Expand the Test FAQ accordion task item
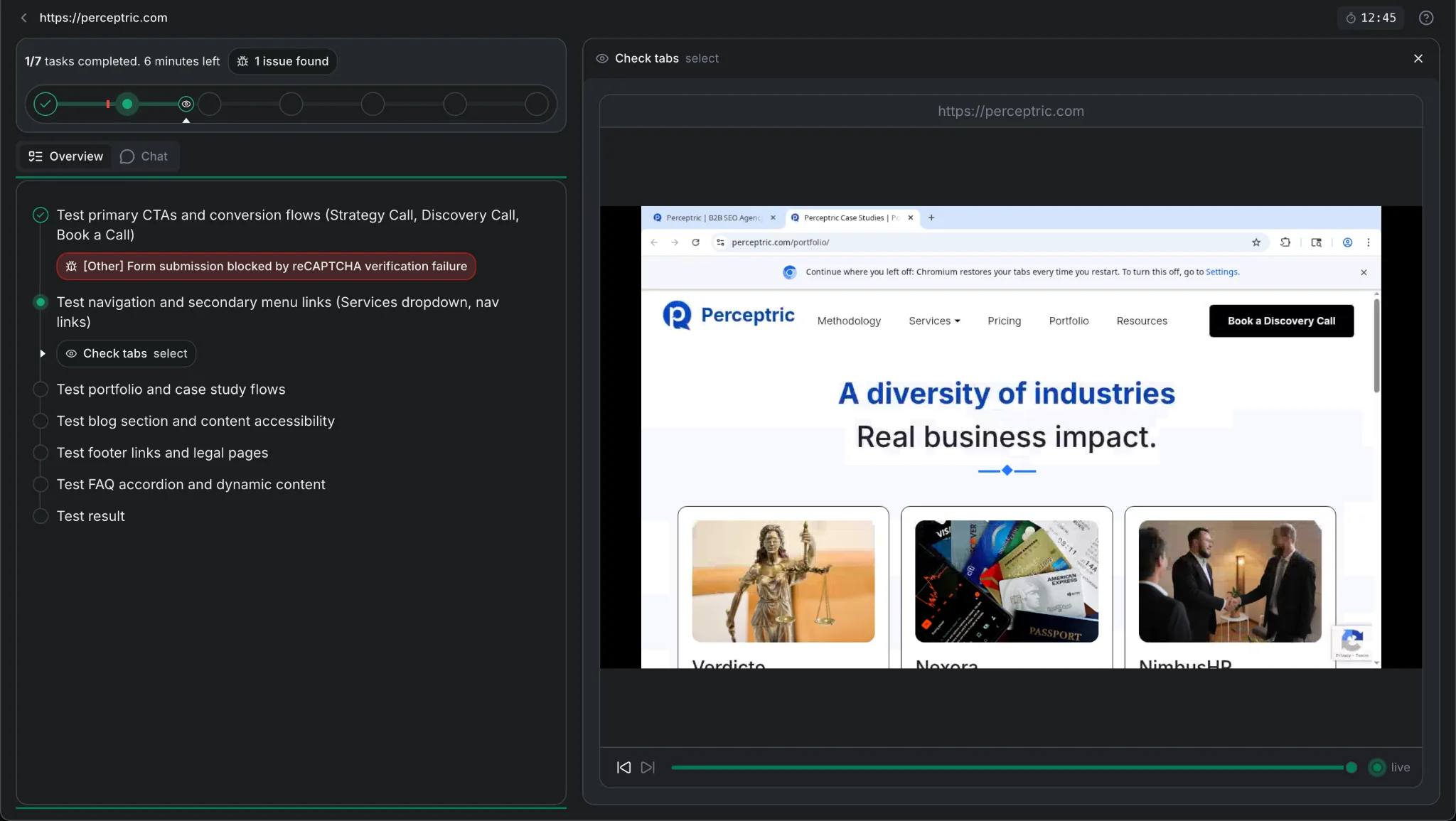 (x=191, y=485)
